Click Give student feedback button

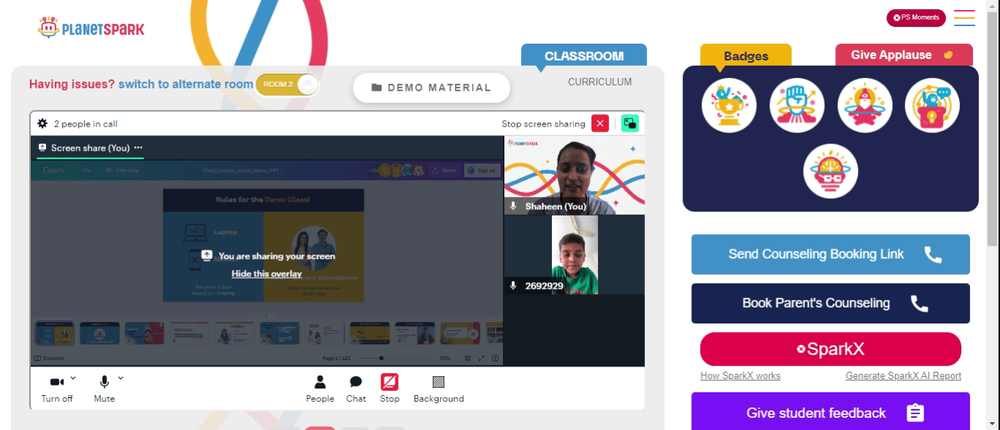[x=830, y=413]
